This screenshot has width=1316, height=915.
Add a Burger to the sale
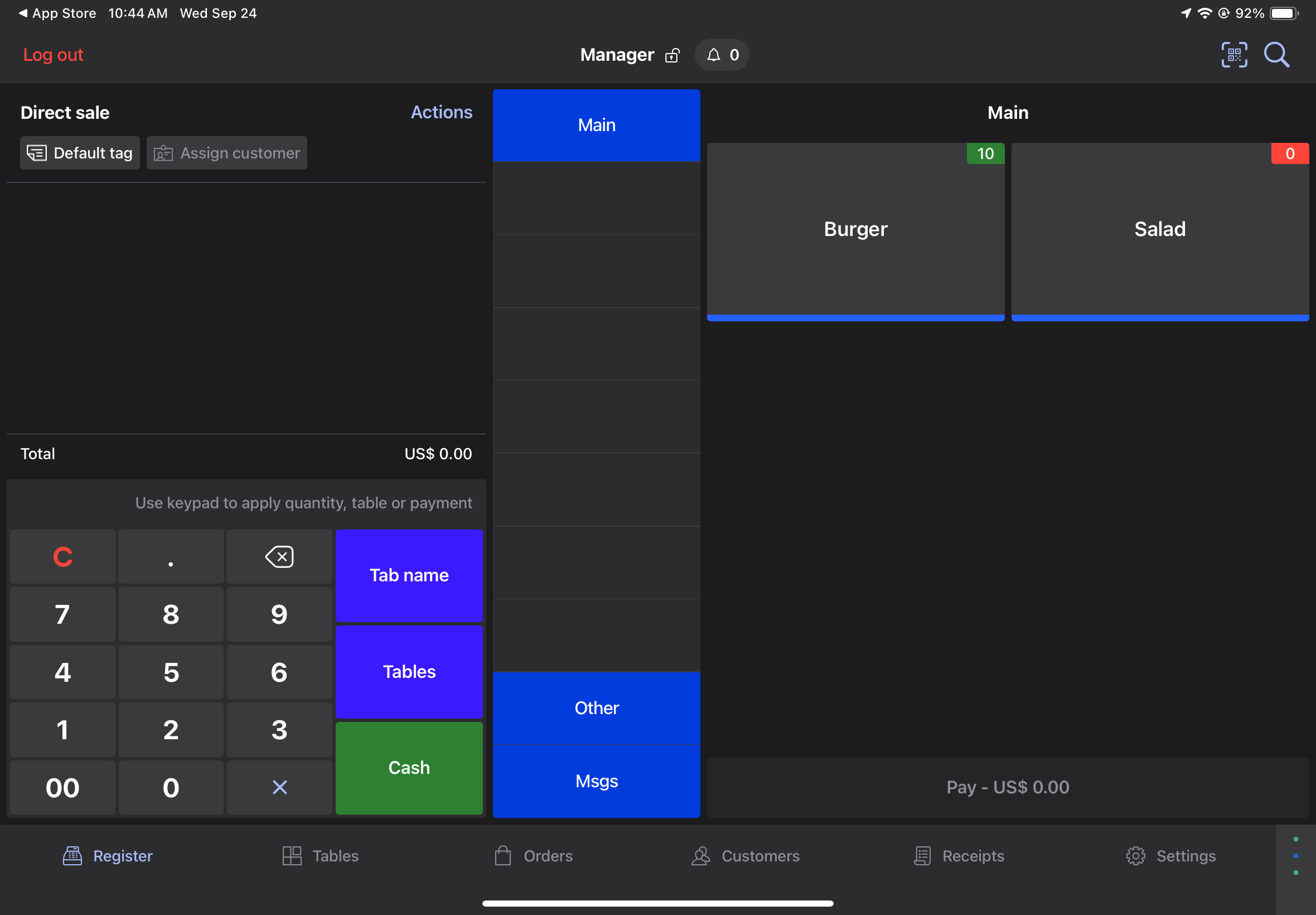[x=855, y=229]
